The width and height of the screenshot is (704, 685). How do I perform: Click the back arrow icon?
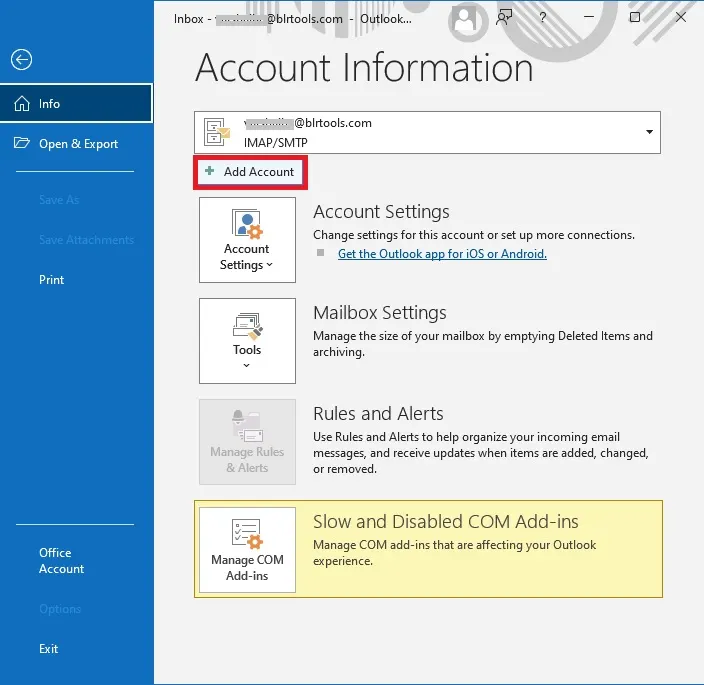tap(22, 60)
